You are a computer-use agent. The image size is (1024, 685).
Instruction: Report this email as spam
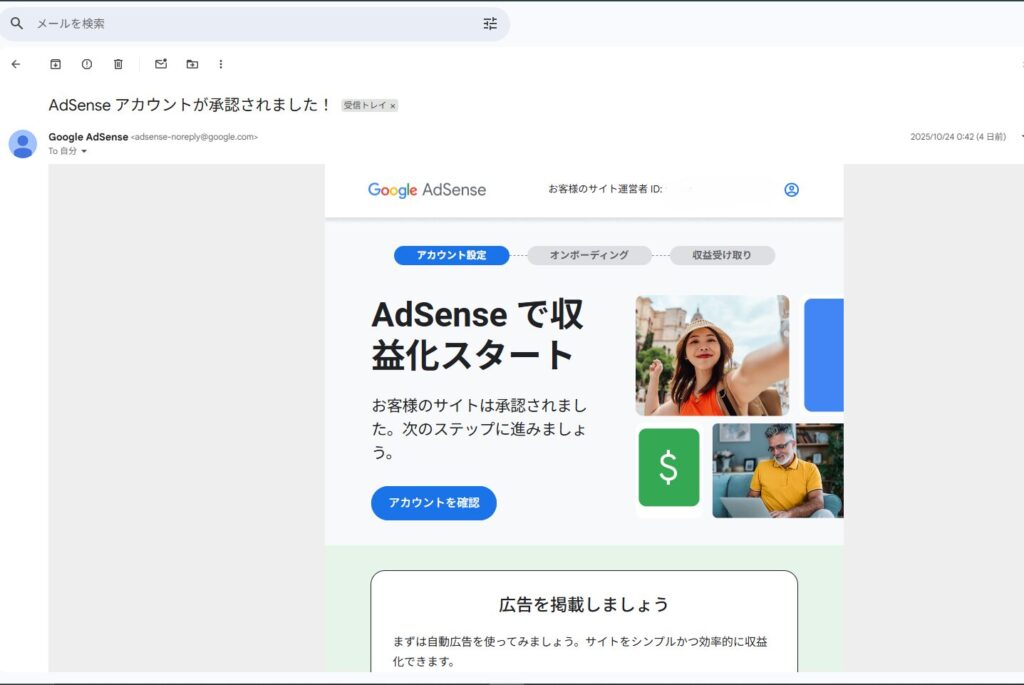pyautogui.click(x=87, y=64)
